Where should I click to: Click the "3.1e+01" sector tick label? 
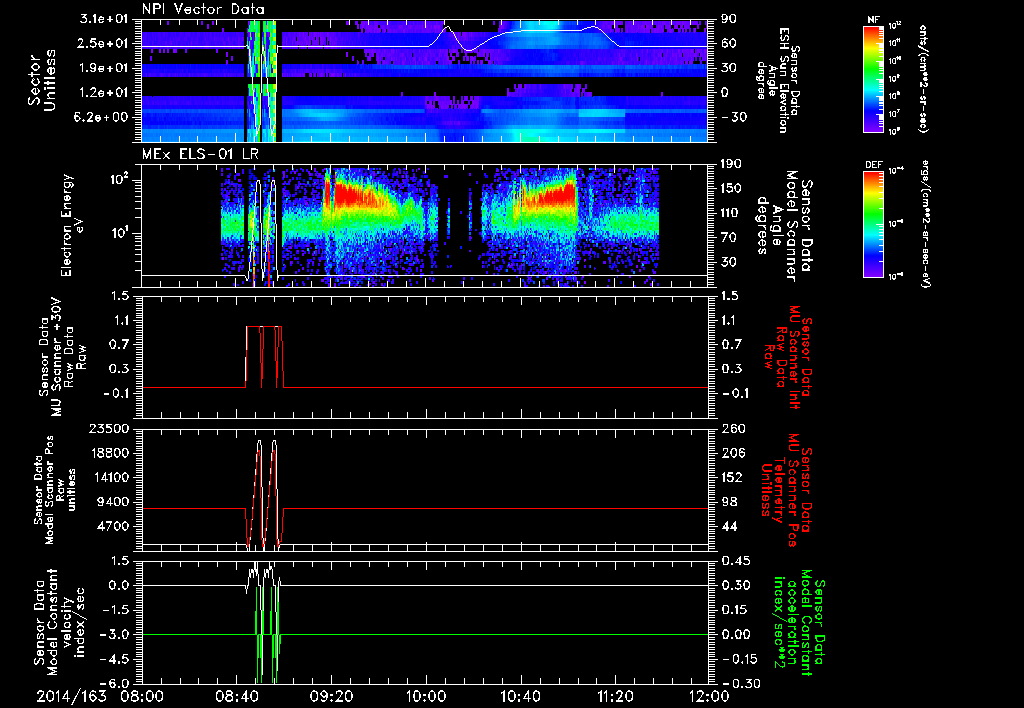106,19
